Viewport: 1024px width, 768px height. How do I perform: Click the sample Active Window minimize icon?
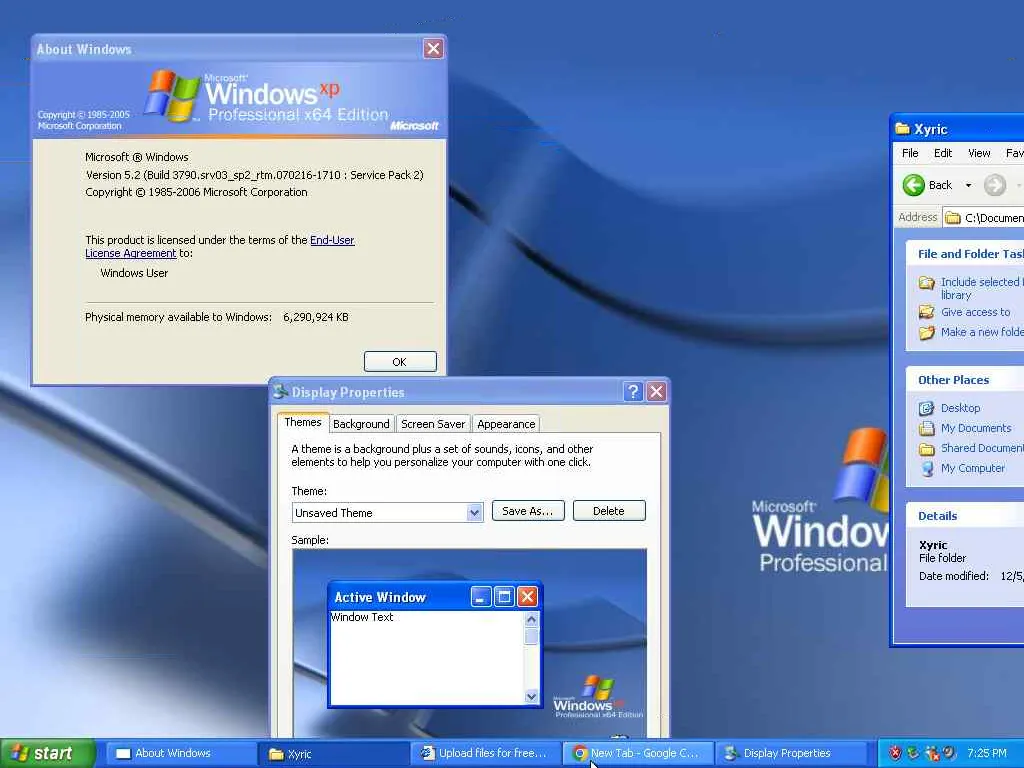[x=481, y=596]
